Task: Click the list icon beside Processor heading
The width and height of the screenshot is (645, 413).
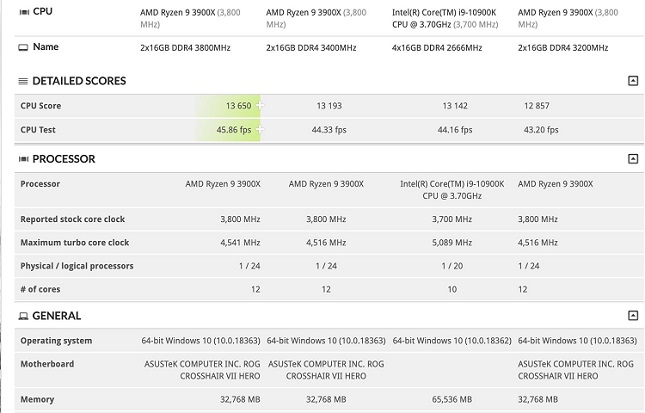Action: (22, 159)
